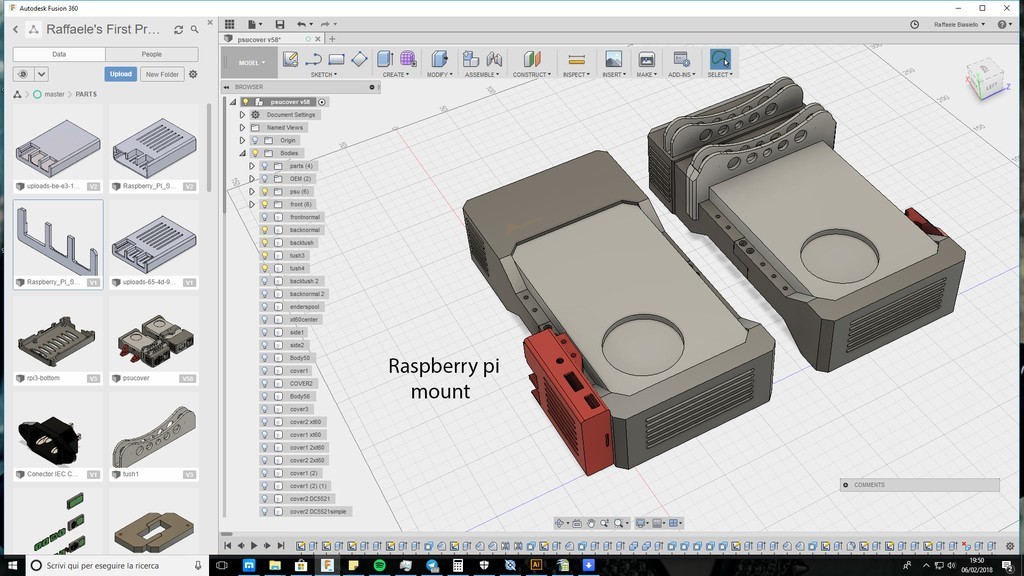Toggle visibility of tush3 body
This screenshot has width=1024, height=576.
click(x=264, y=255)
